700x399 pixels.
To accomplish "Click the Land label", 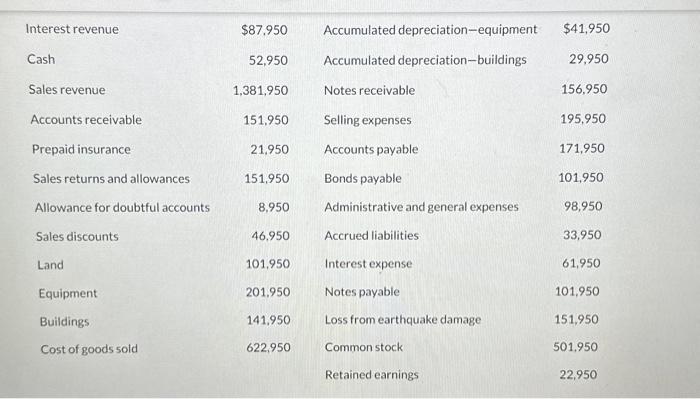I will pos(50,265).
